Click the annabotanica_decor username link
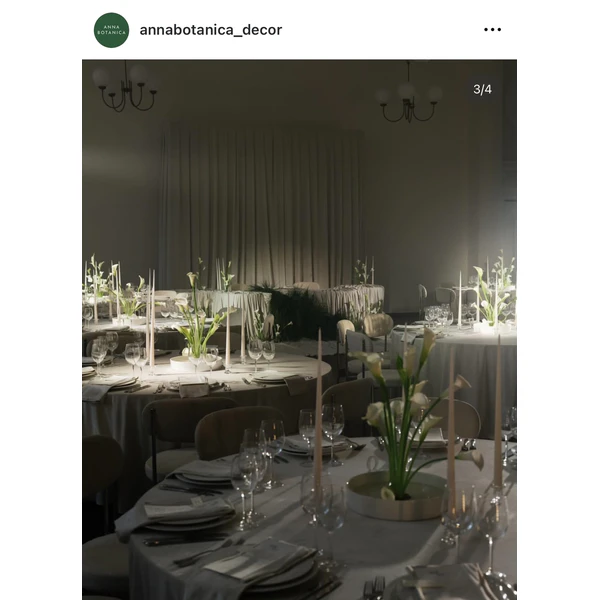The image size is (600, 600). [x=211, y=30]
